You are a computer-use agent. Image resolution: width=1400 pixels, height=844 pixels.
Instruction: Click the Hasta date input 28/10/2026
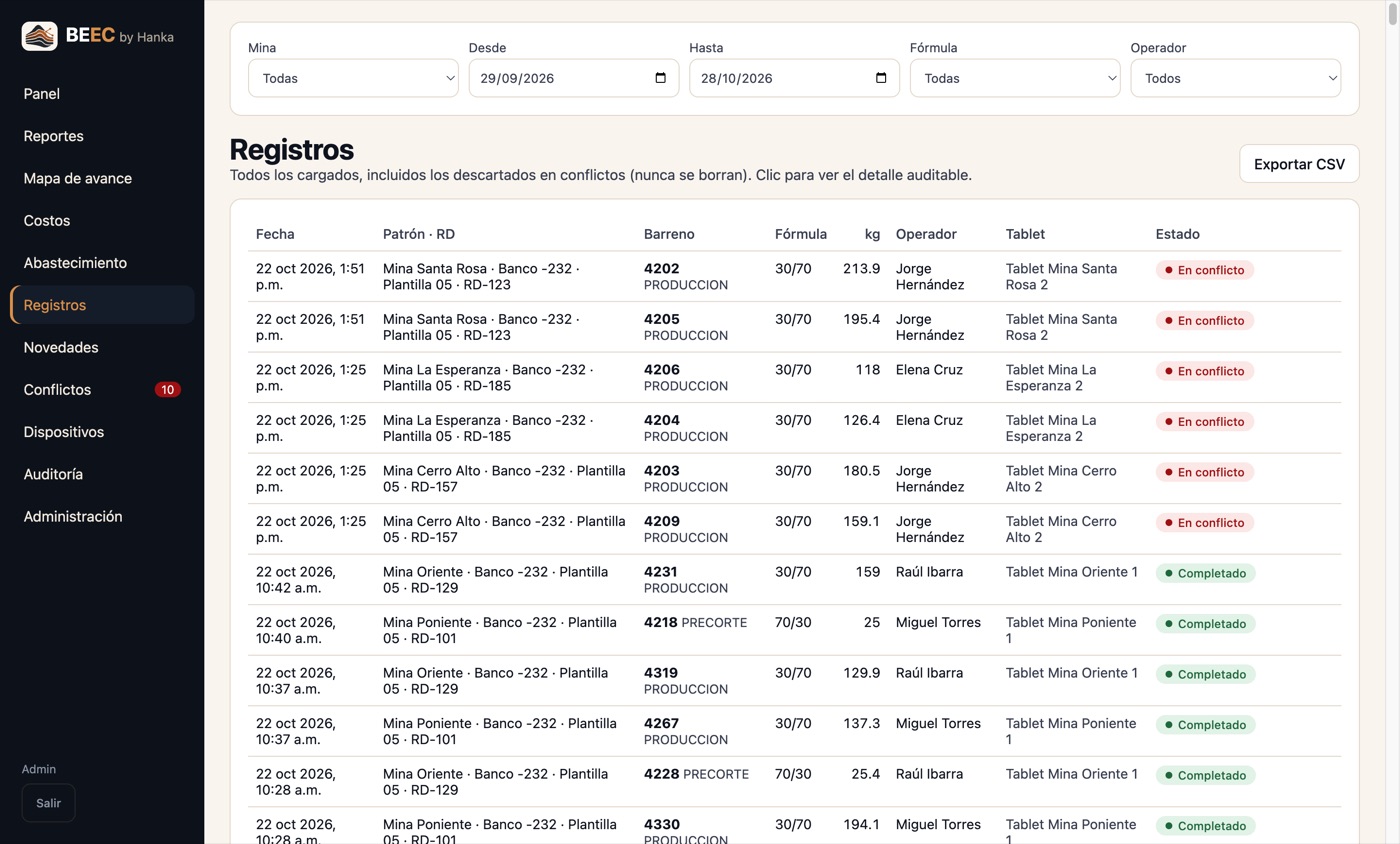point(794,78)
